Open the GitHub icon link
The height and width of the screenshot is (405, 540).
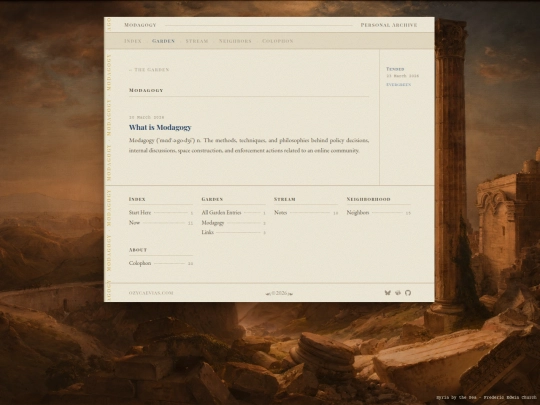[x=408, y=293]
